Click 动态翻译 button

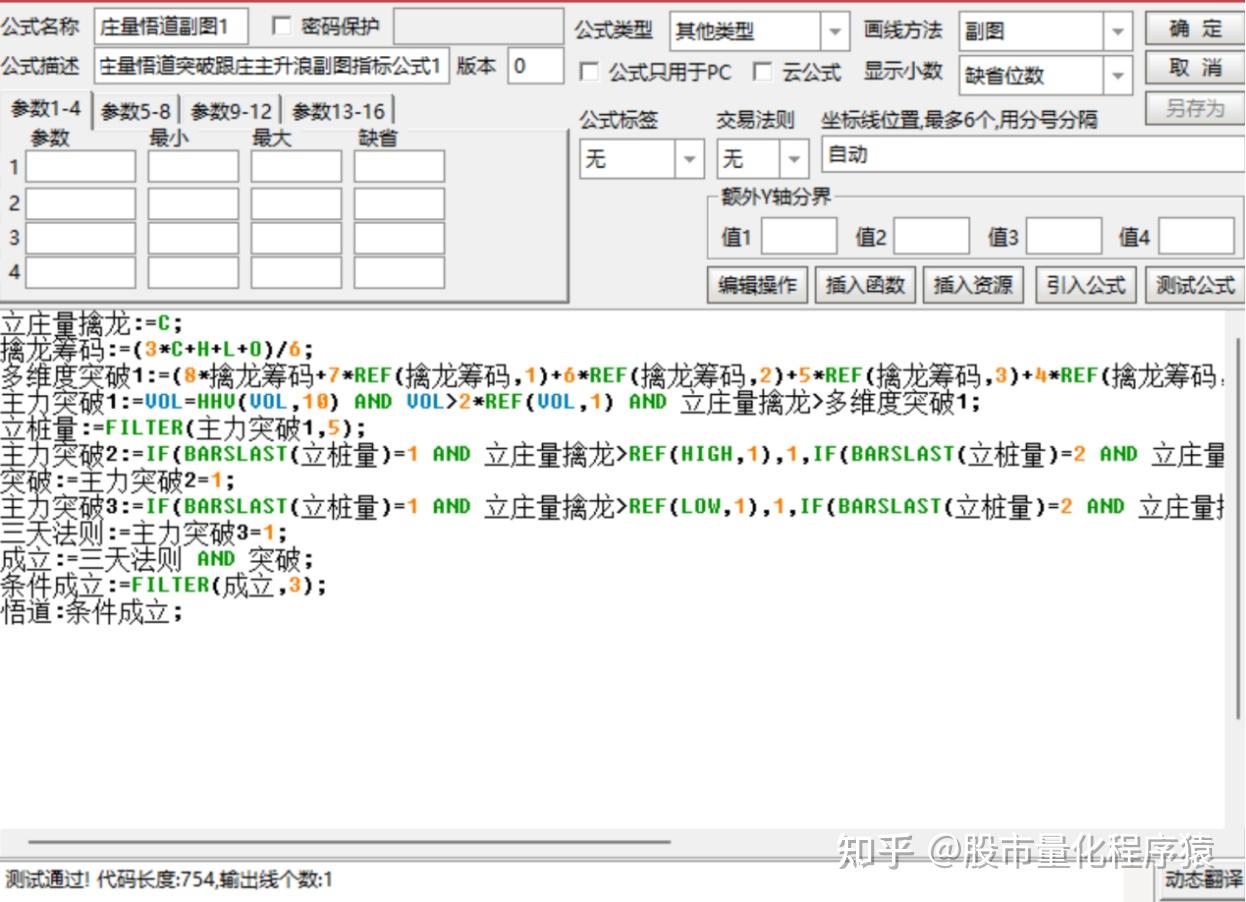click(1203, 881)
